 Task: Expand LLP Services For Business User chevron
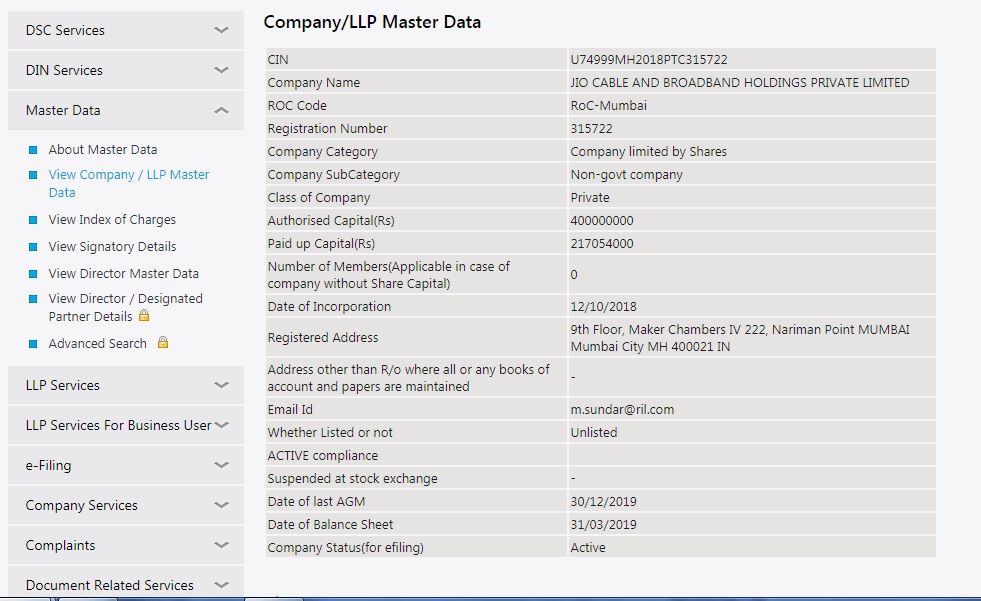click(221, 425)
